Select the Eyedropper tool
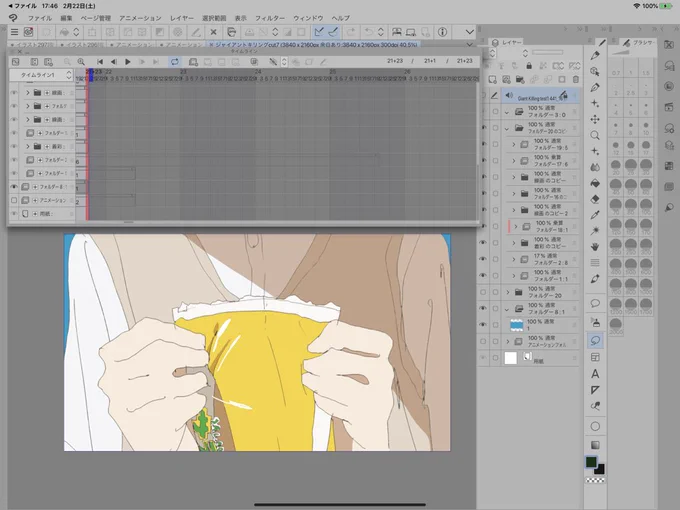This screenshot has height=510, width=680. 595,215
